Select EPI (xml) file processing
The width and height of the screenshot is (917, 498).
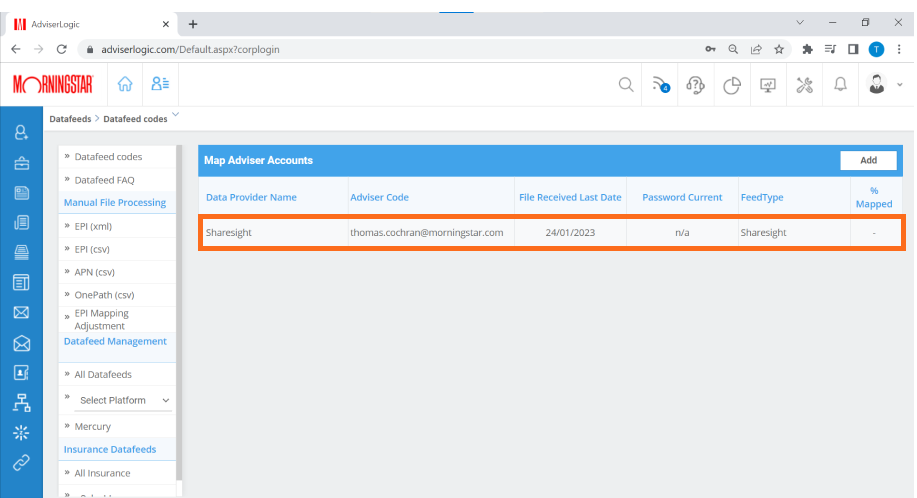[x=93, y=226]
